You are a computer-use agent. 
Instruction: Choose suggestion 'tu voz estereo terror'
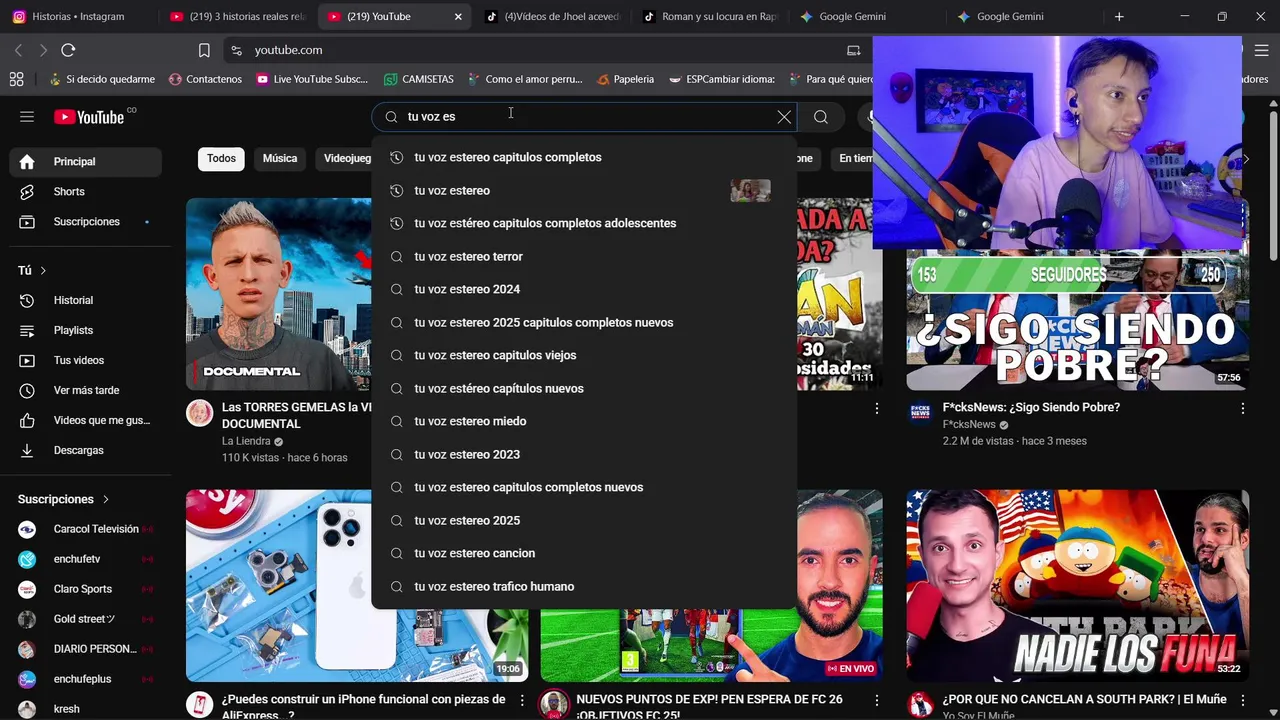point(584,256)
